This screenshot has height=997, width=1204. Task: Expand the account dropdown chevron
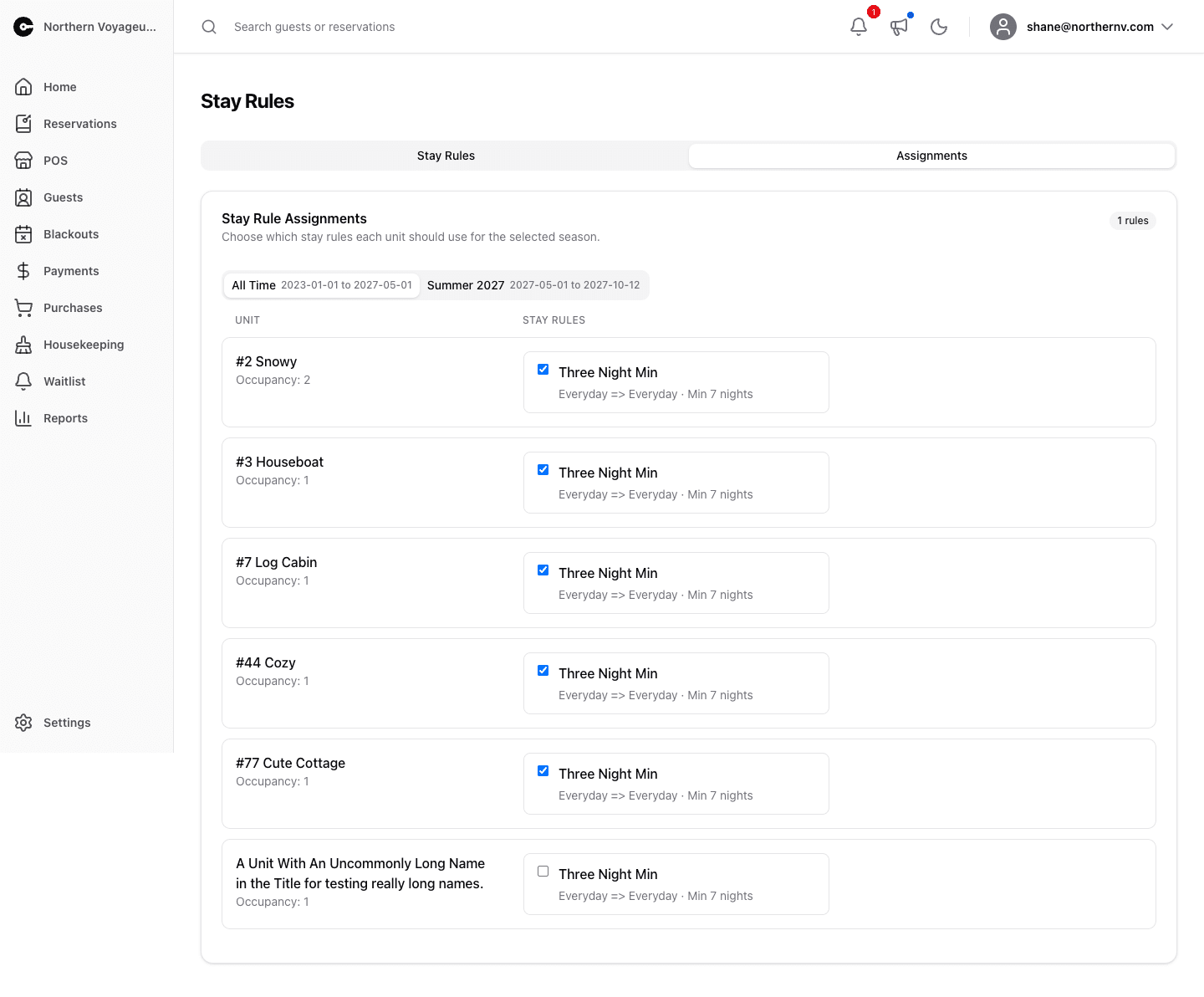(1167, 27)
